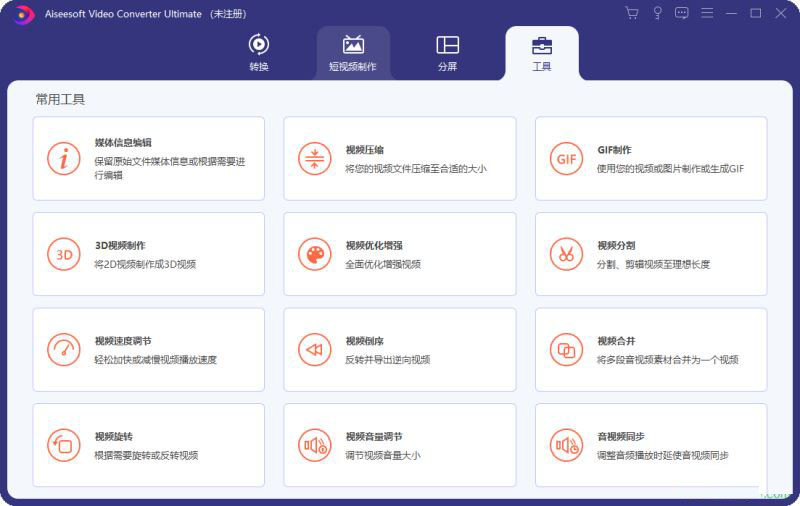Screen dimensions: 800x506
Task: Click the register key icon
Action: coord(657,13)
